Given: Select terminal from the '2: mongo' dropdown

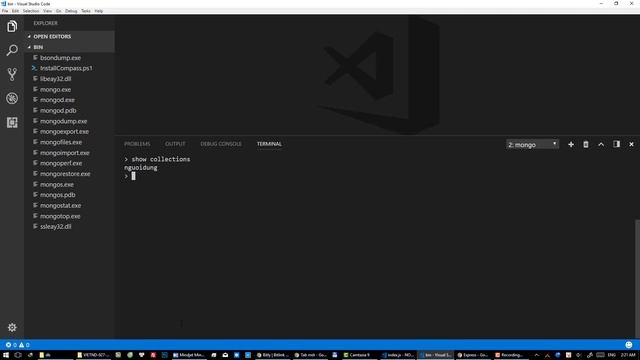Looking at the screenshot, I should (532, 144).
